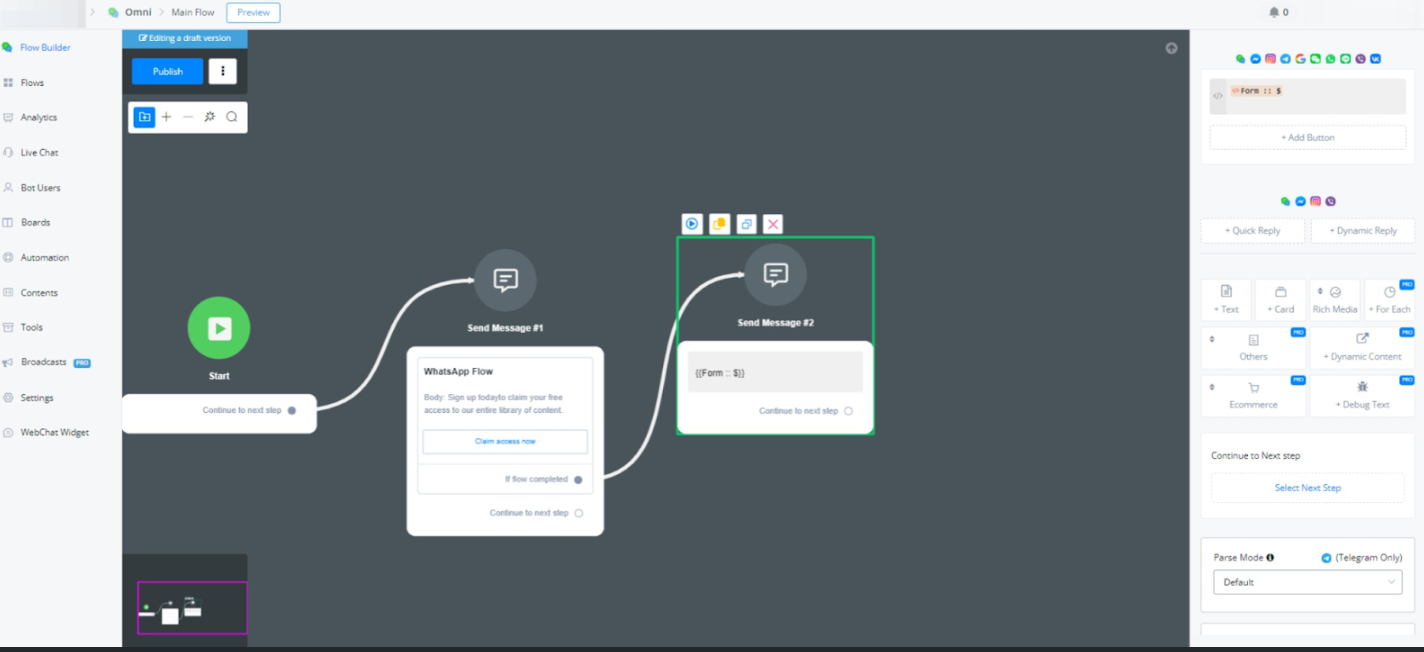Viewport: 1424px width, 652px height.
Task: Go to Live Chat in the sidebar
Action: point(39,152)
